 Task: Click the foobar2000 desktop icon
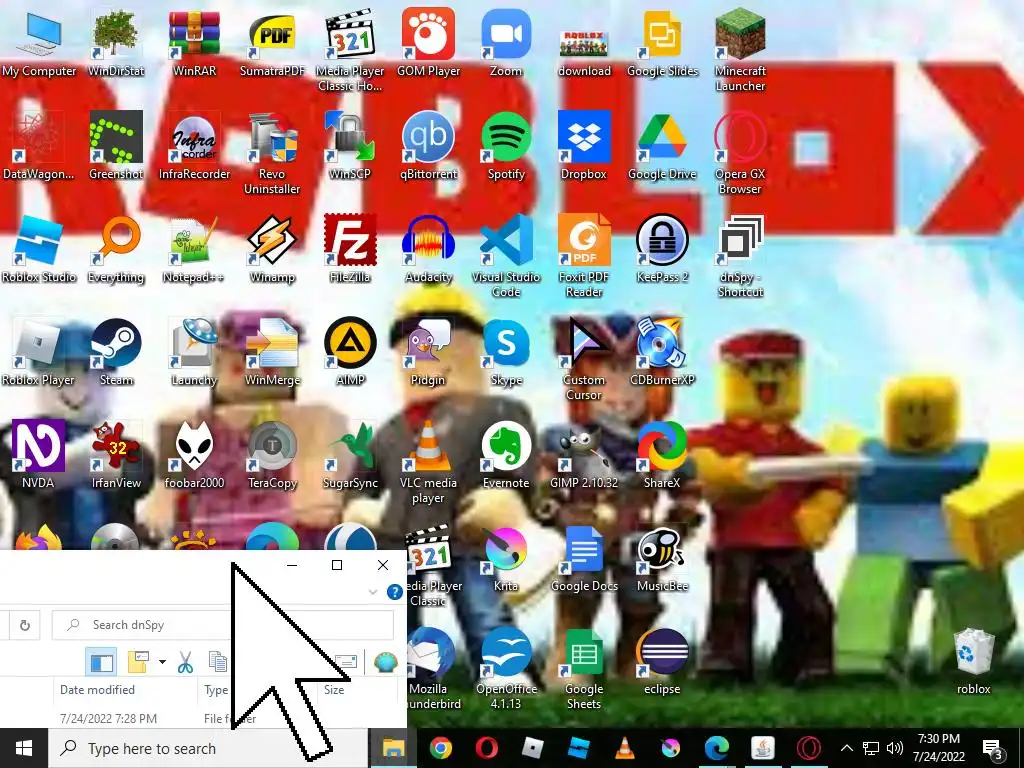pos(194,456)
